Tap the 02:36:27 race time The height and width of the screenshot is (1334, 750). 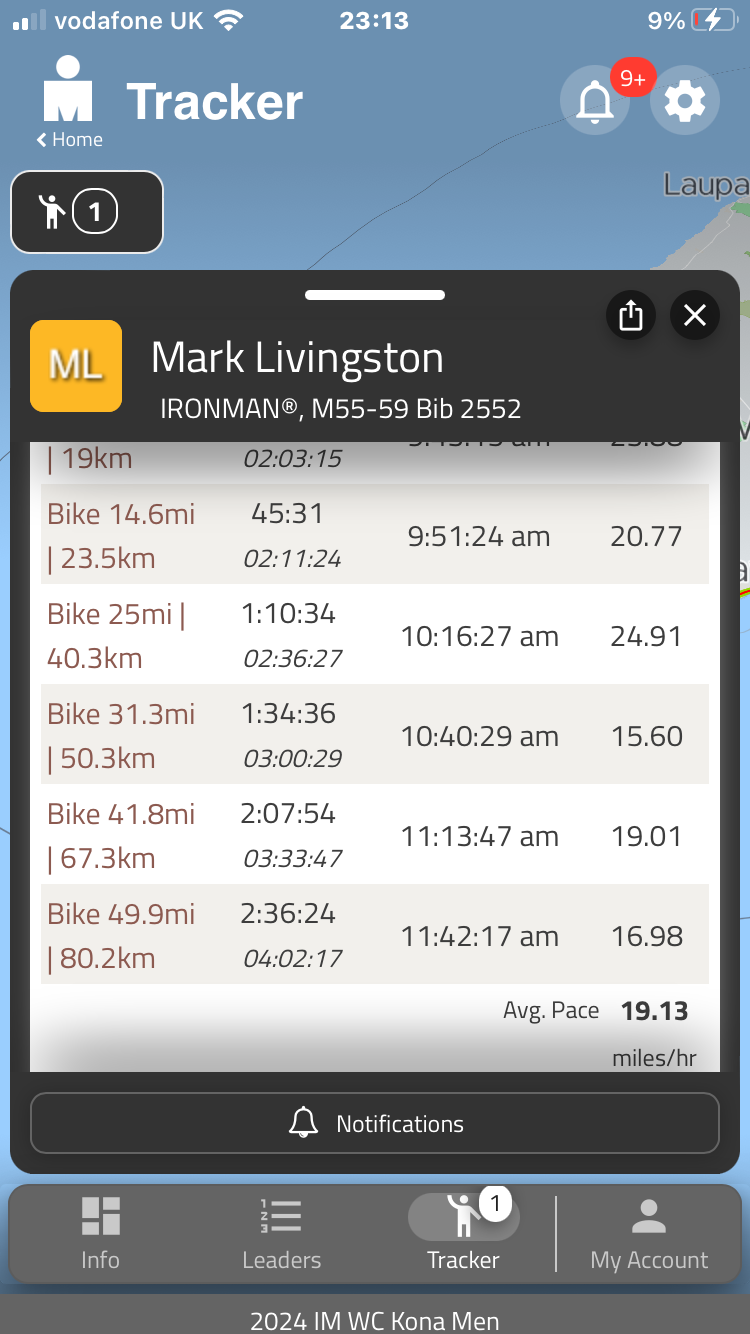tap(293, 659)
